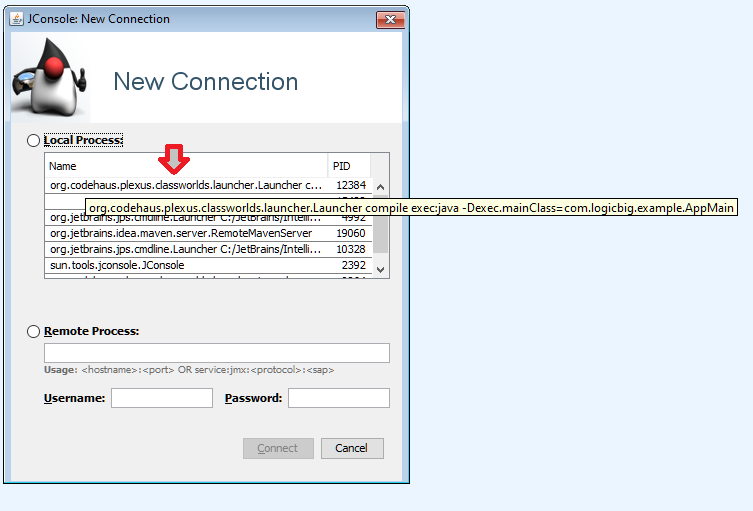Screen dimensions: 753x511
Task: Select the sun.tools.jconsole.JConsole process row
Action: coord(208,265)
